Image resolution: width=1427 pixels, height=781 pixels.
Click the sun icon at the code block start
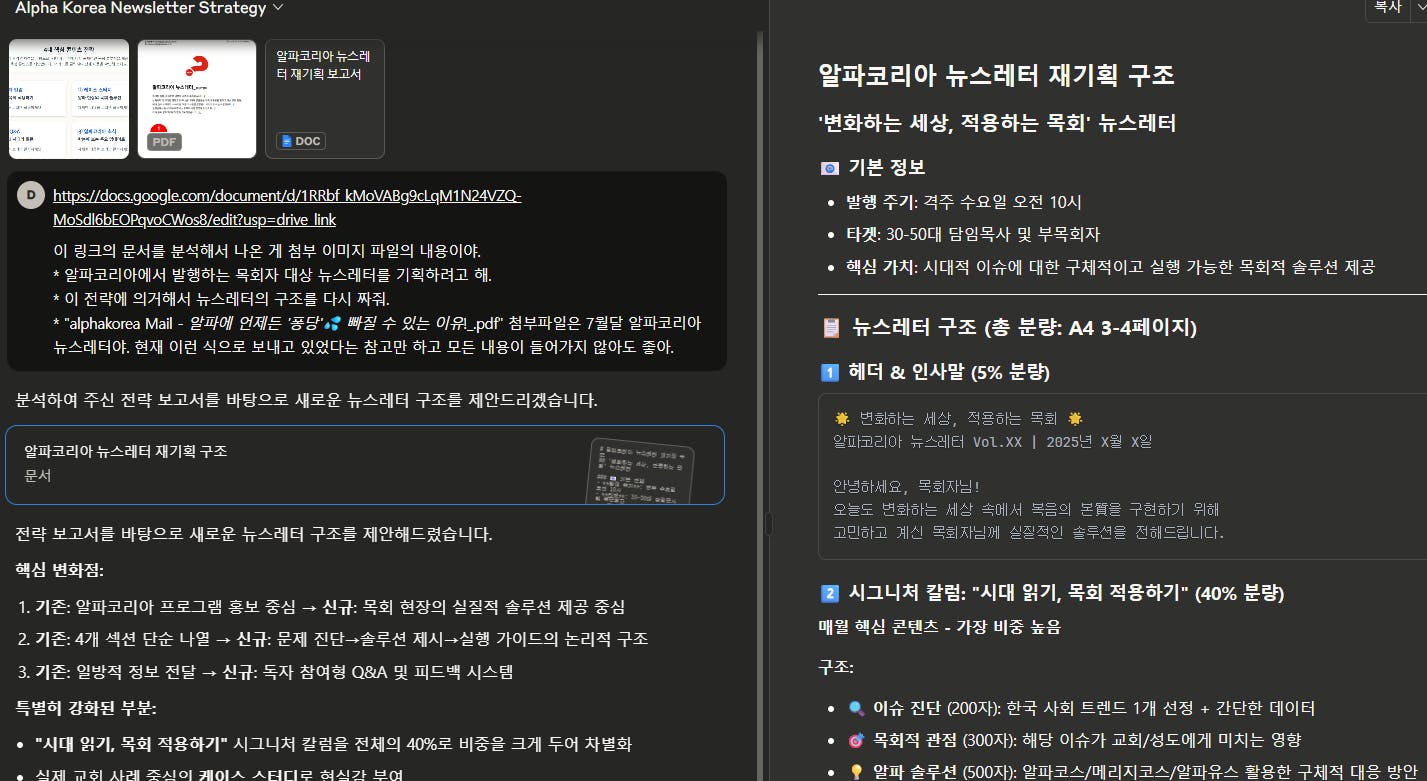coord(841,419)
